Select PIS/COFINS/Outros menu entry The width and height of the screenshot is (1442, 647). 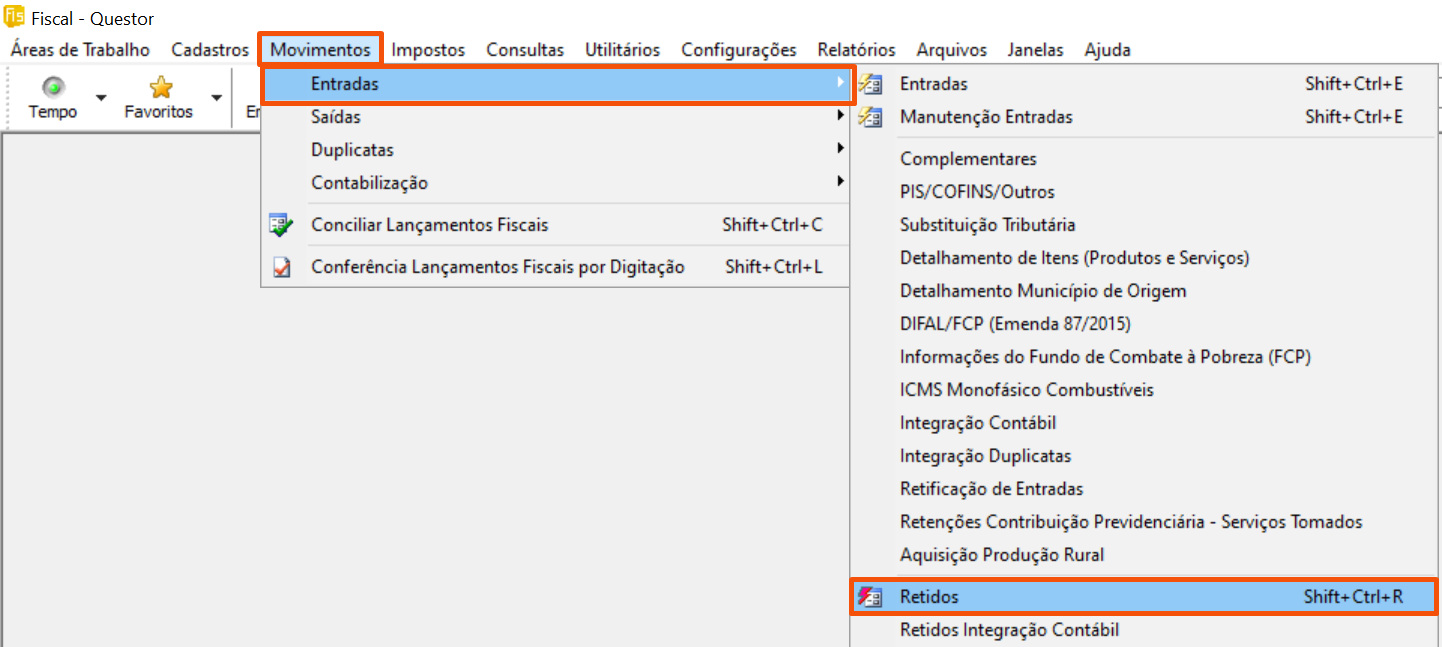977,192
